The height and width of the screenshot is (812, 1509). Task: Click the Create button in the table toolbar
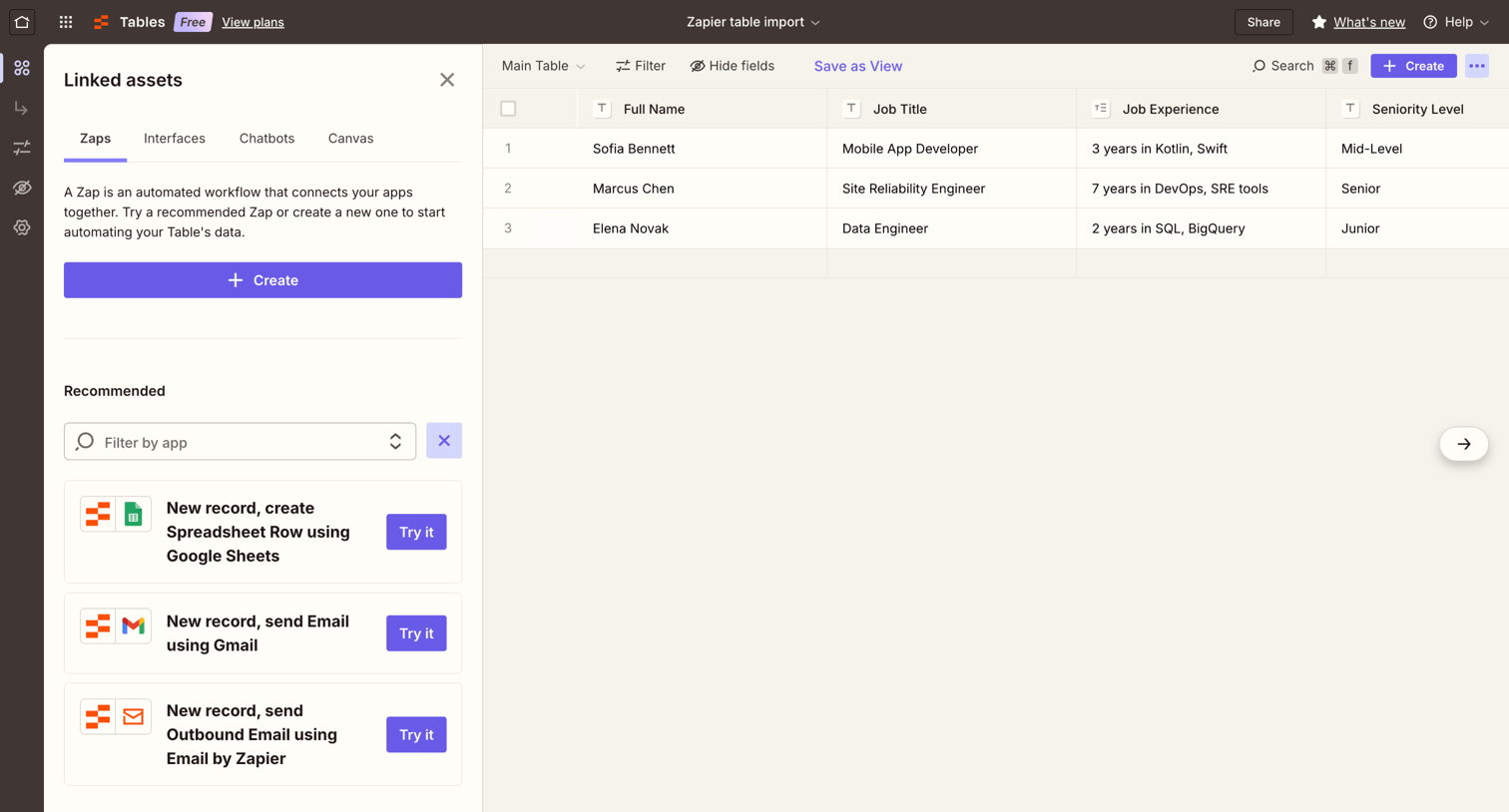coord(1413,66)
